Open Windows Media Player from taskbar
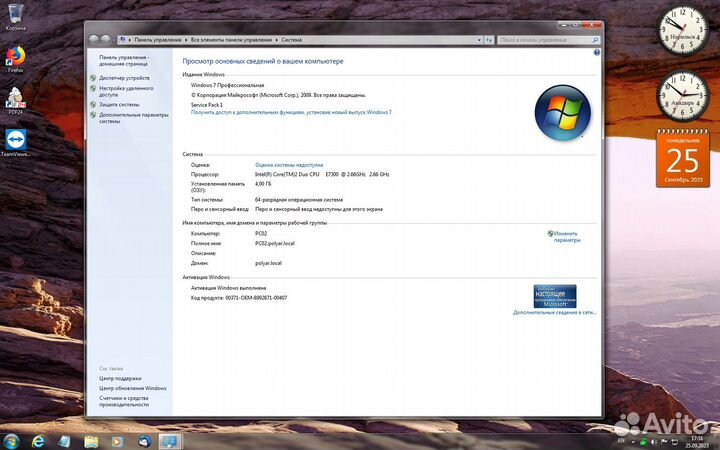 117,442
